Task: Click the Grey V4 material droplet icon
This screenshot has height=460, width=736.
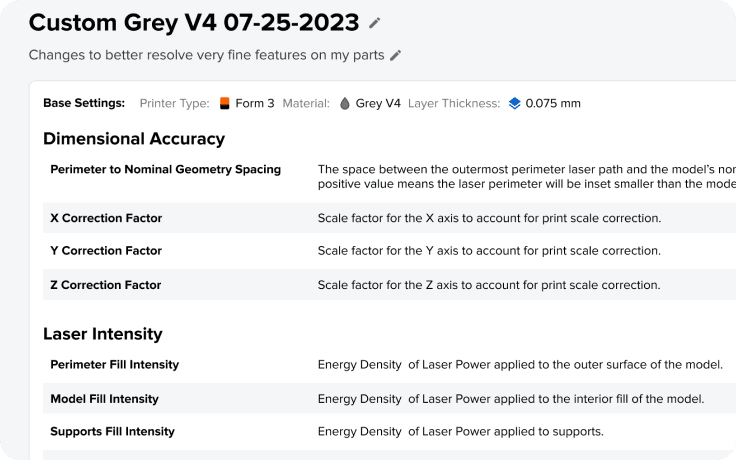Action: point(345,103)
